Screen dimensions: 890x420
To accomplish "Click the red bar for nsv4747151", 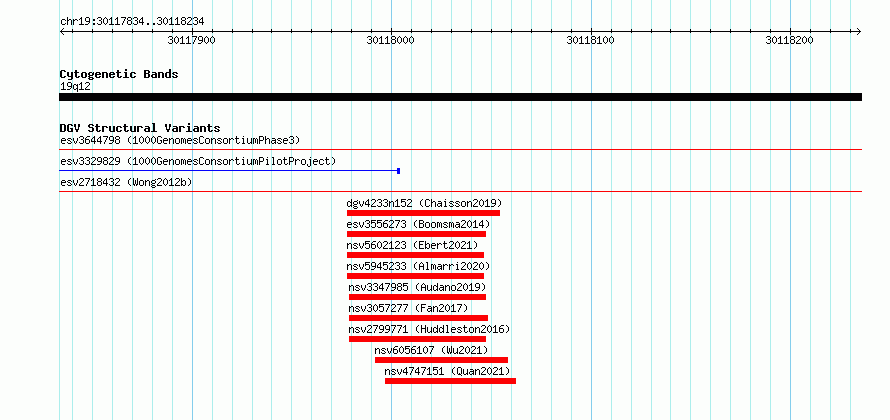I will click(x=451, y=381).
